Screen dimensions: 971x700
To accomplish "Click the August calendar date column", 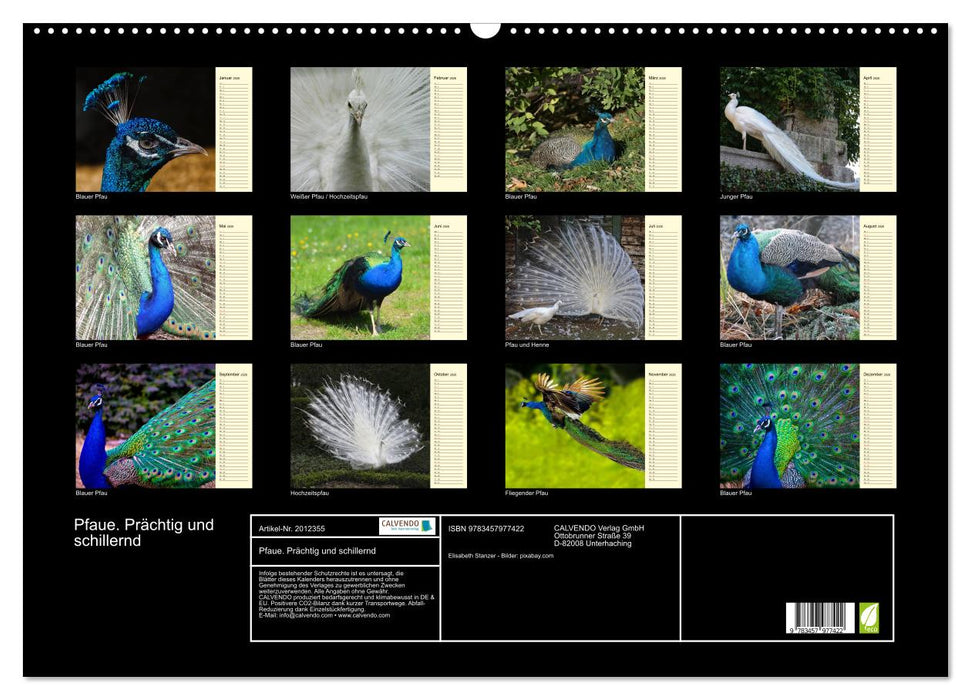I will tap(878, 278).
